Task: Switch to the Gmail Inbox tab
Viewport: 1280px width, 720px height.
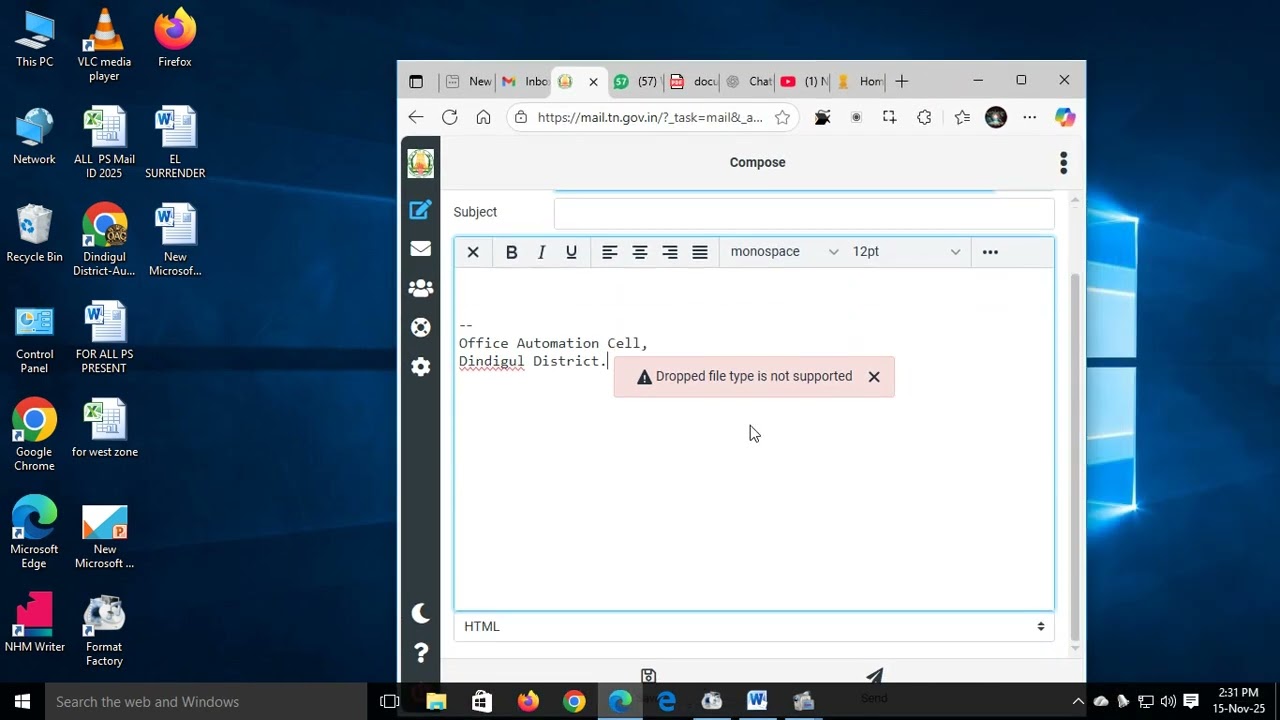Action: click(526, 82)
